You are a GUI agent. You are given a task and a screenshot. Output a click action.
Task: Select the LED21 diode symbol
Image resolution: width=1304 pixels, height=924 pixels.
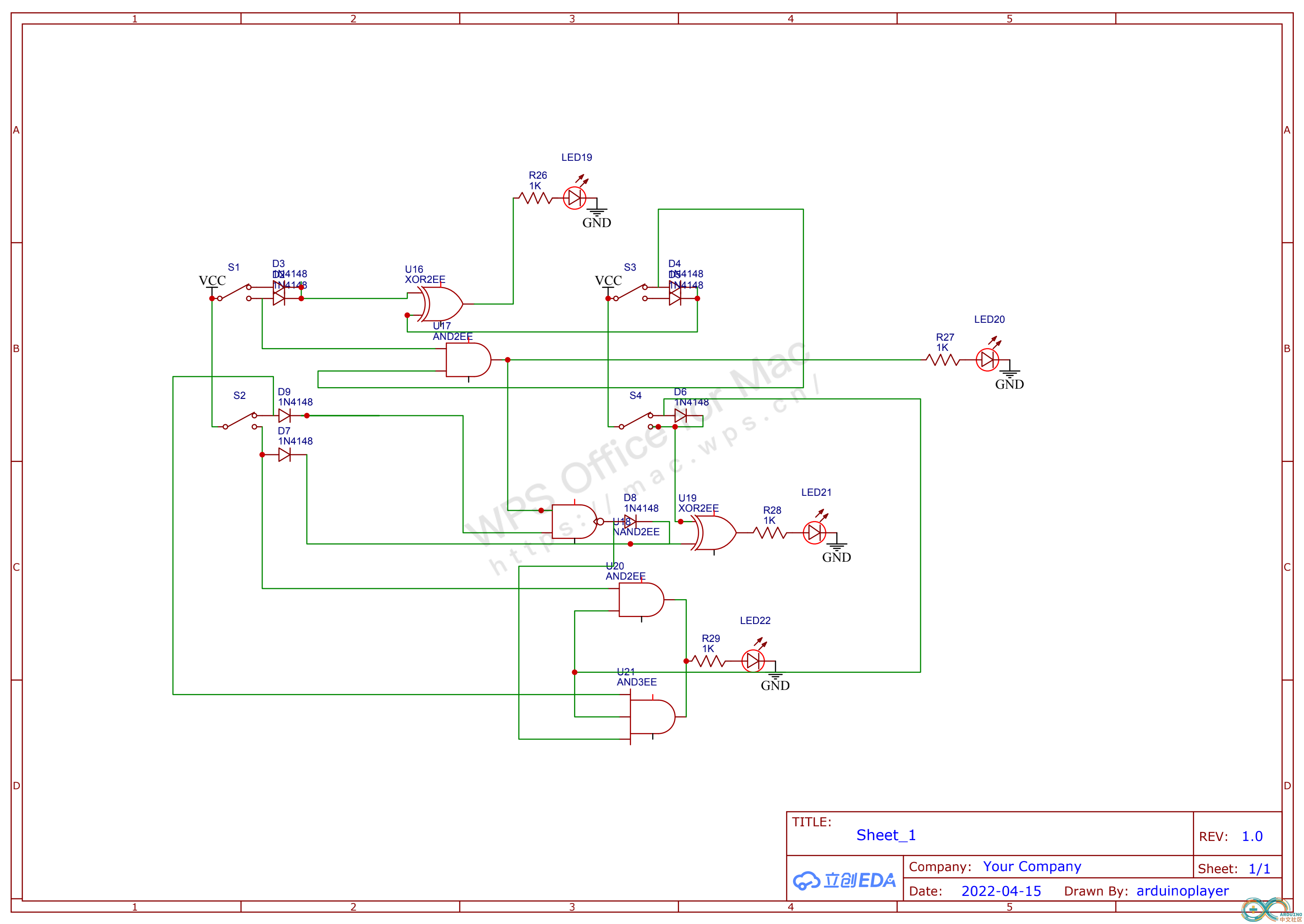(x=814, y=532)
